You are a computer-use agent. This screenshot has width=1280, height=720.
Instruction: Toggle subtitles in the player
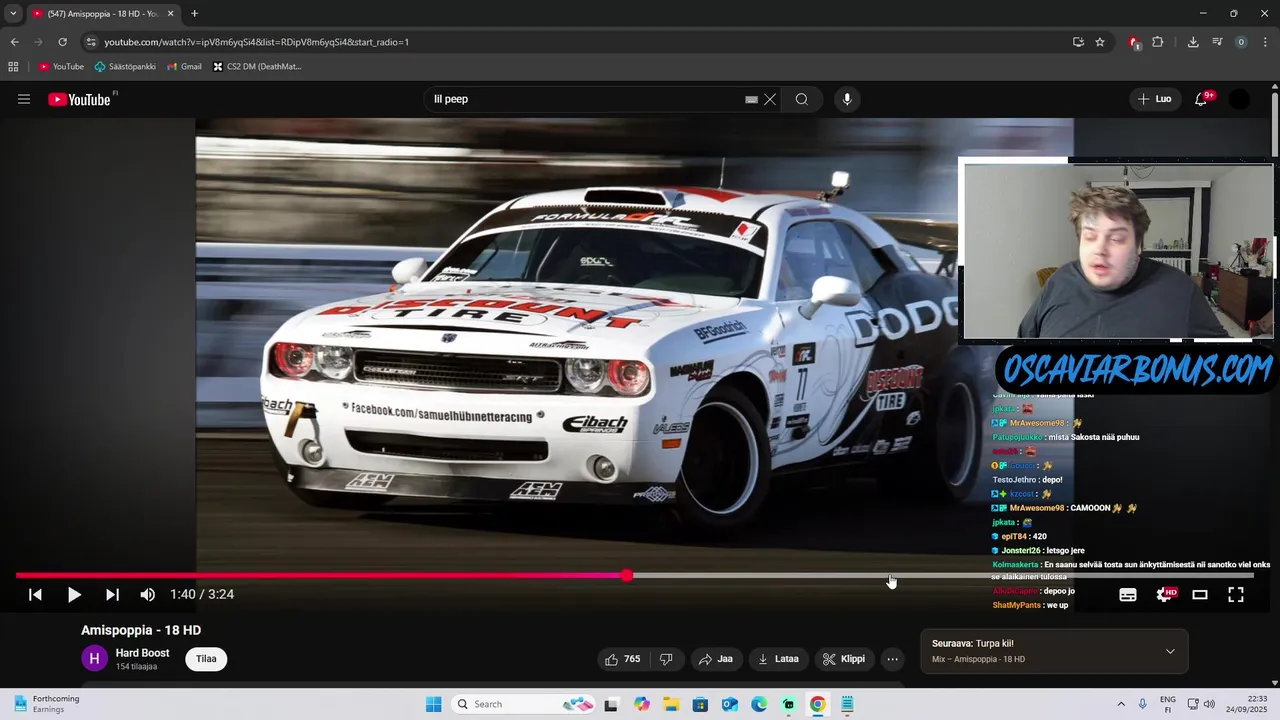click(1128, 594)
